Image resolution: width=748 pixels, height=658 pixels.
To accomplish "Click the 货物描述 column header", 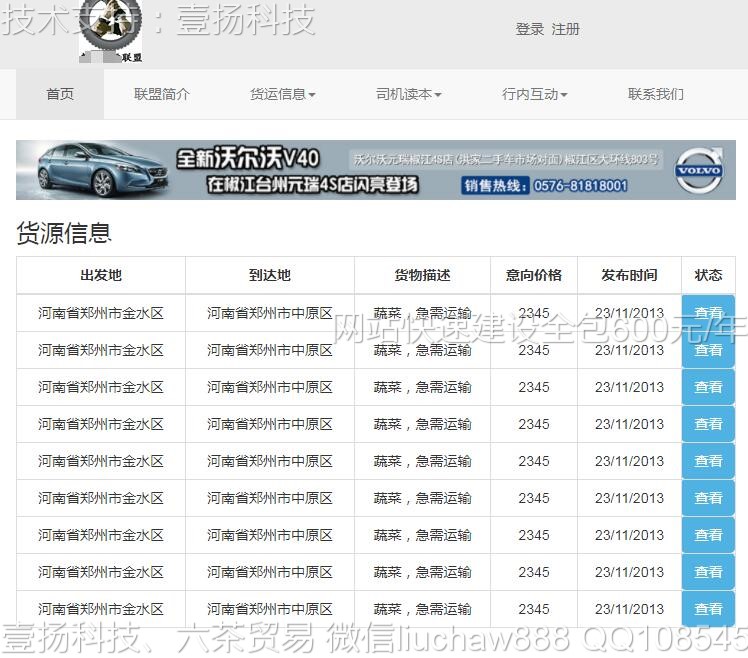I will [422, 275].
